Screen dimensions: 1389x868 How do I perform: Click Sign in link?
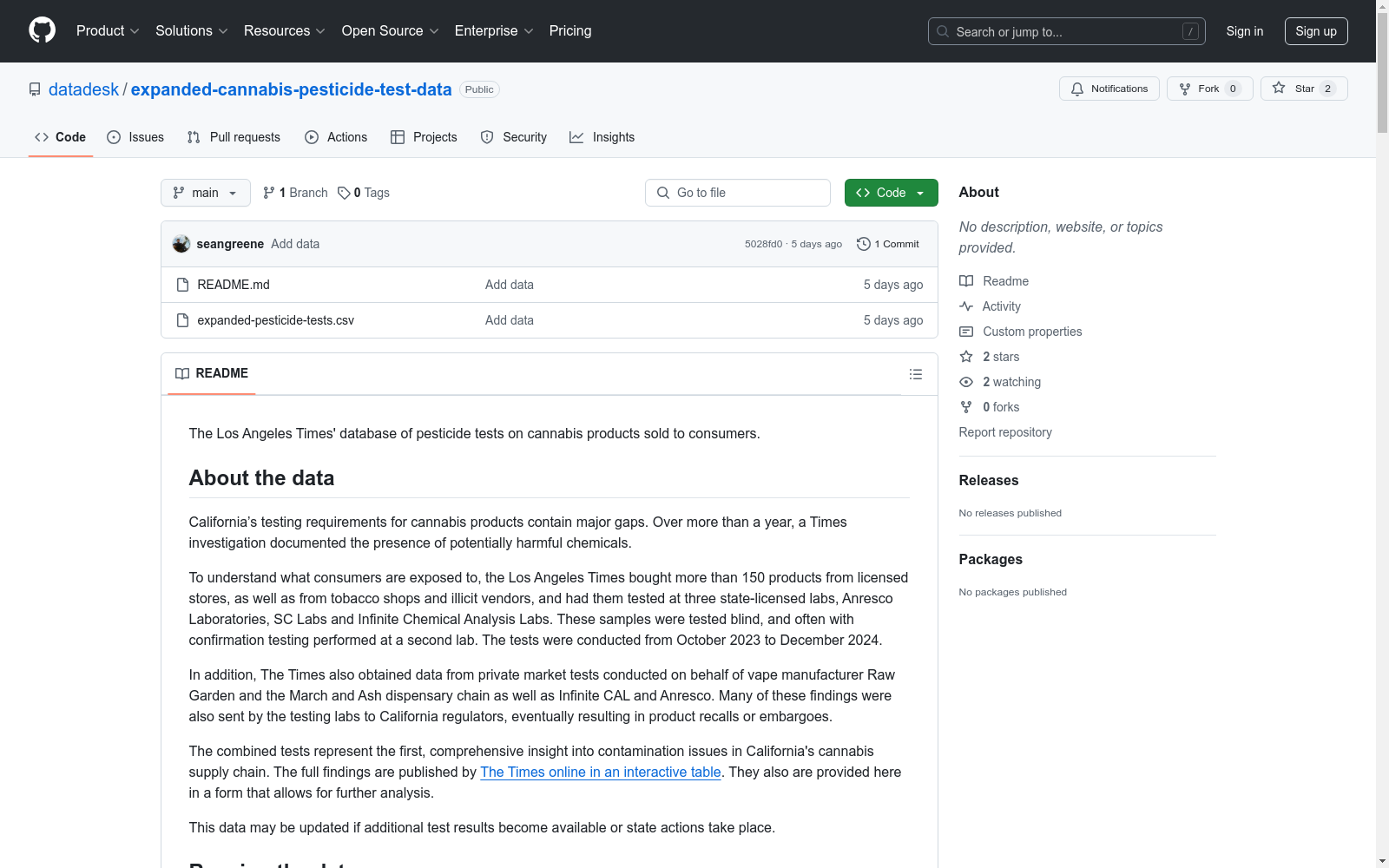click(1244, 31)
